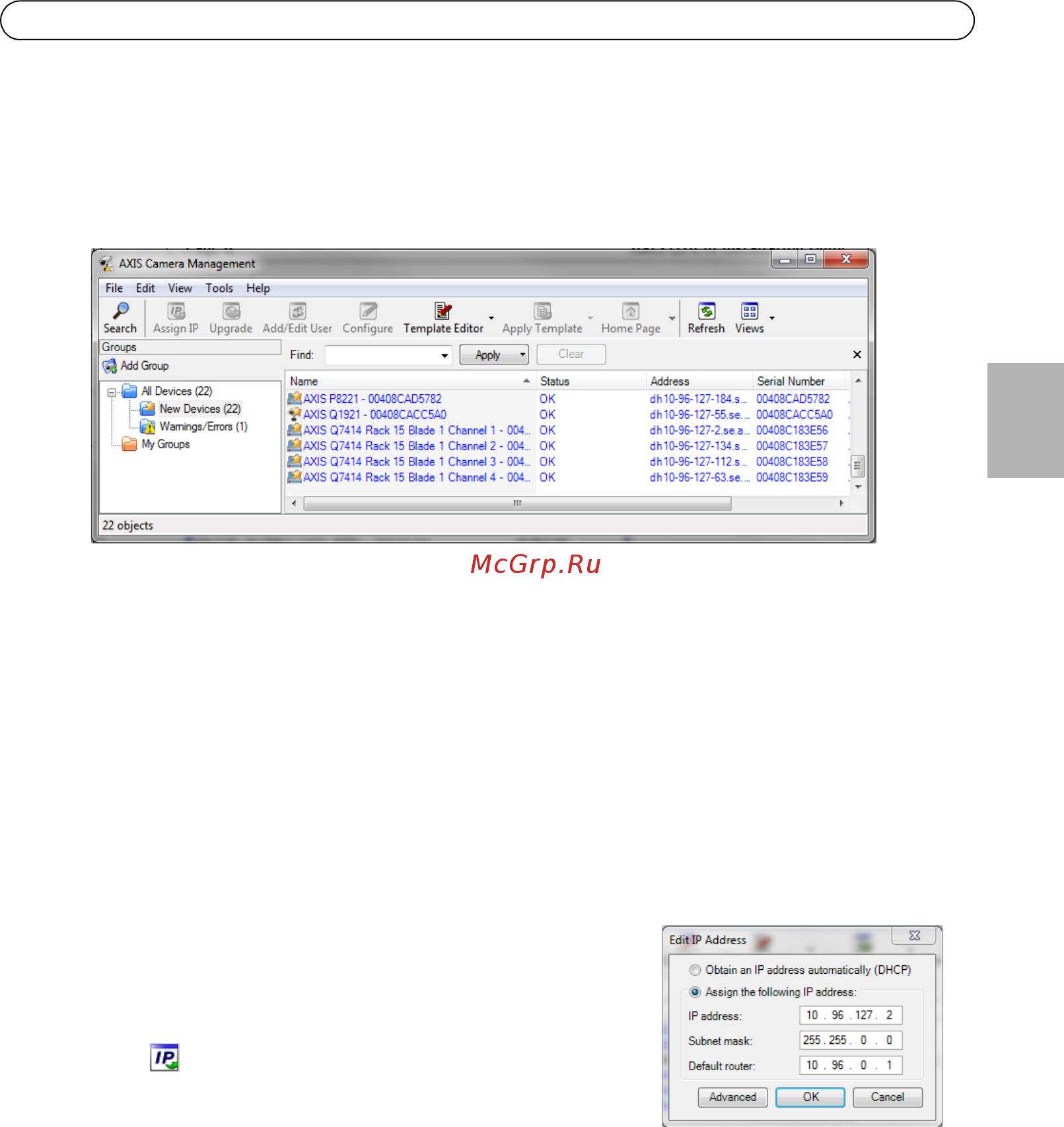The width and height of the screenshot is (1064, 1127).
Task: Click the scroll up arrow in list
Action: click(858, 381)
